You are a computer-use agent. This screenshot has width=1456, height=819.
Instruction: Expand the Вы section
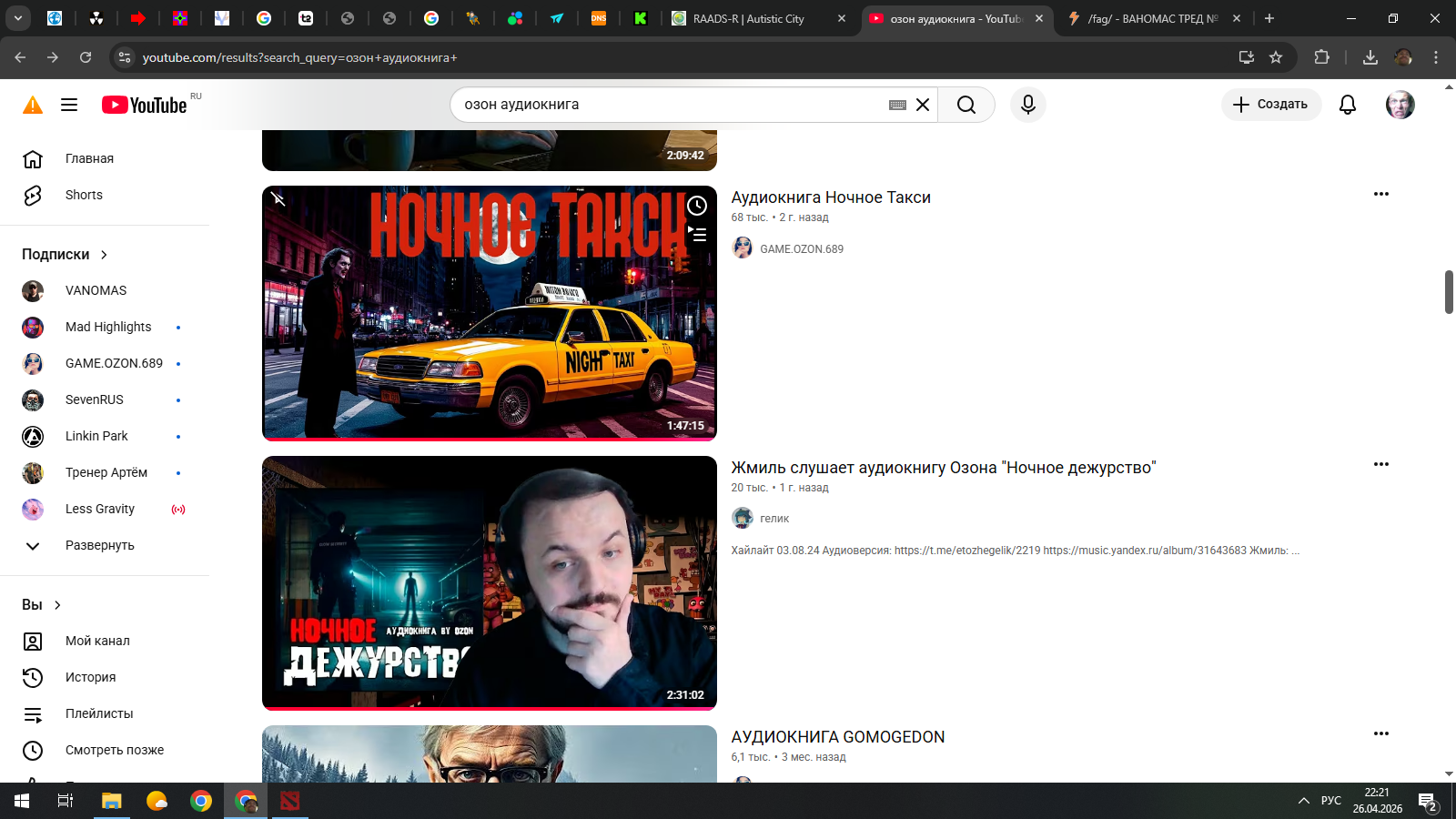coord(42,605)
